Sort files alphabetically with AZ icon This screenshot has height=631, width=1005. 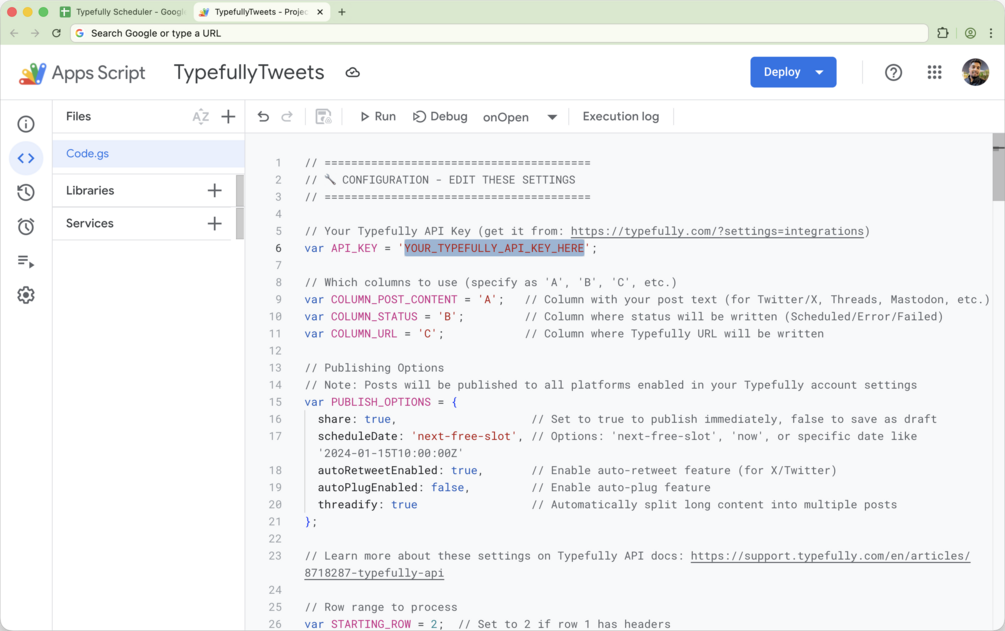coord(201,117)
